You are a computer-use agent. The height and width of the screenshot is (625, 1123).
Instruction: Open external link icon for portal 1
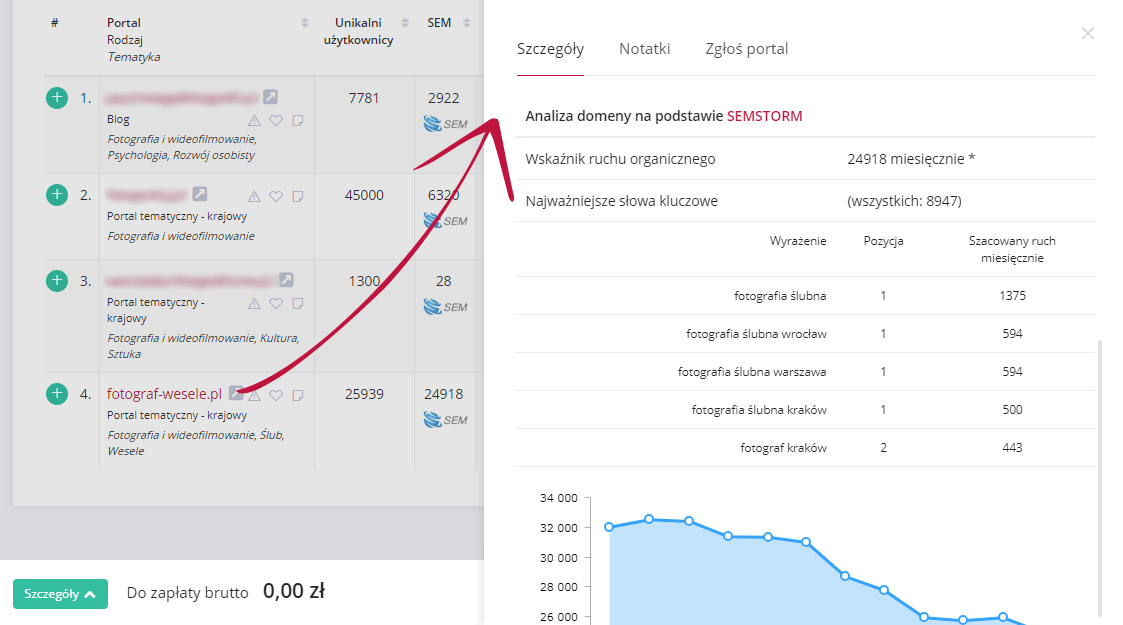pos(270,97)
